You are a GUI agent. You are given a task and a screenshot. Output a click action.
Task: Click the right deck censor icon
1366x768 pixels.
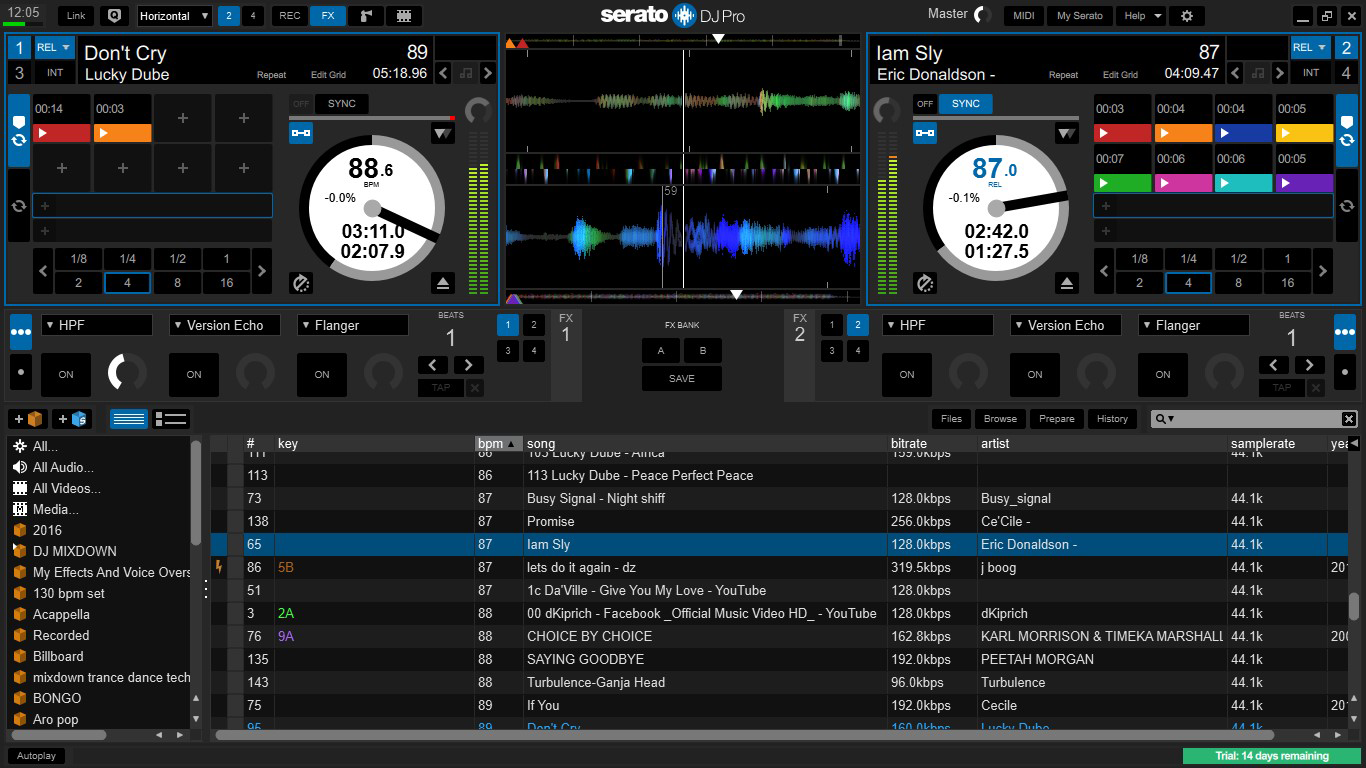coord(925,284)
